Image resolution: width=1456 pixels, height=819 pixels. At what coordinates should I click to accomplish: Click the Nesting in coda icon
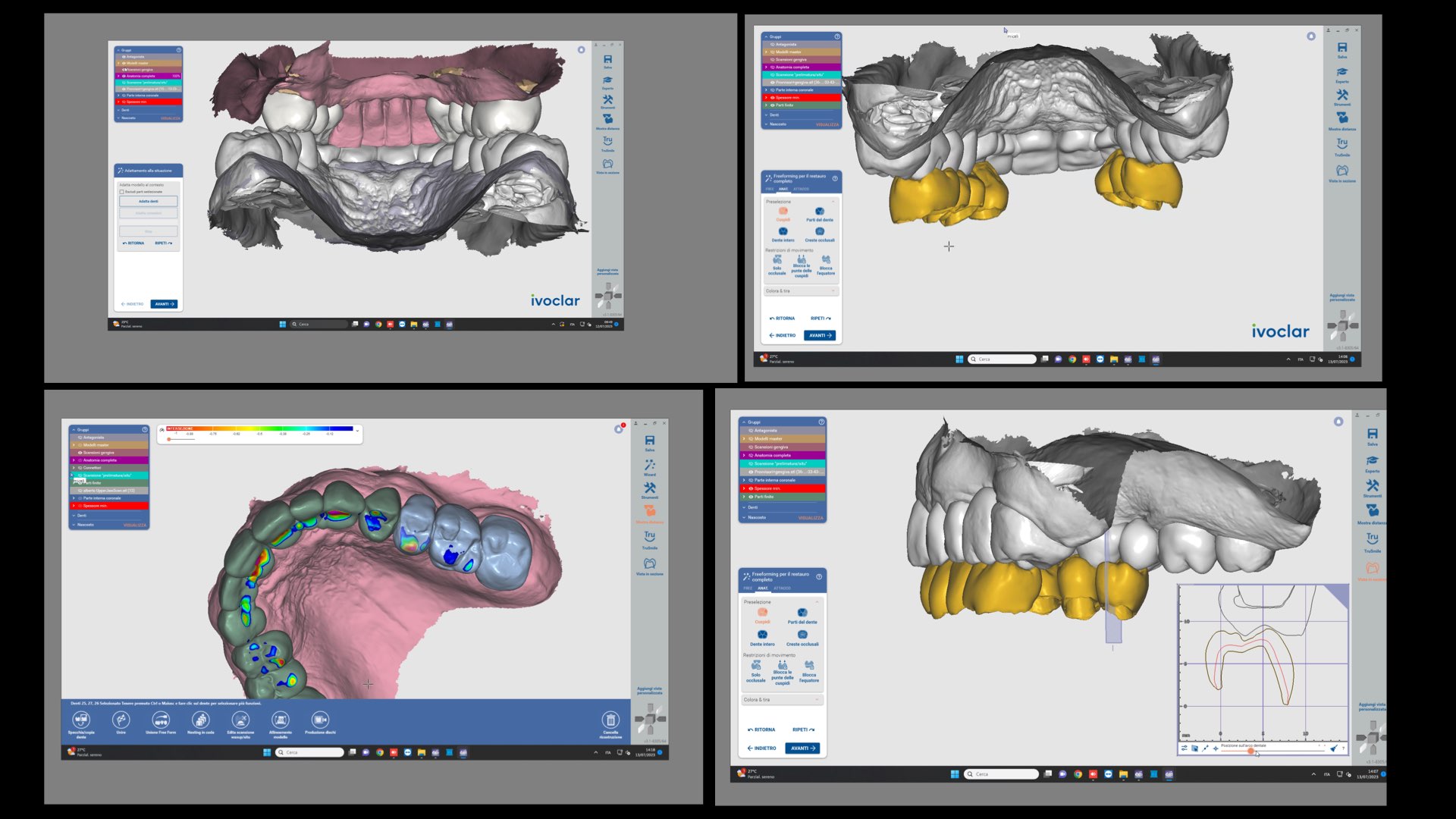pyautogui.click(x=200, y=720)
